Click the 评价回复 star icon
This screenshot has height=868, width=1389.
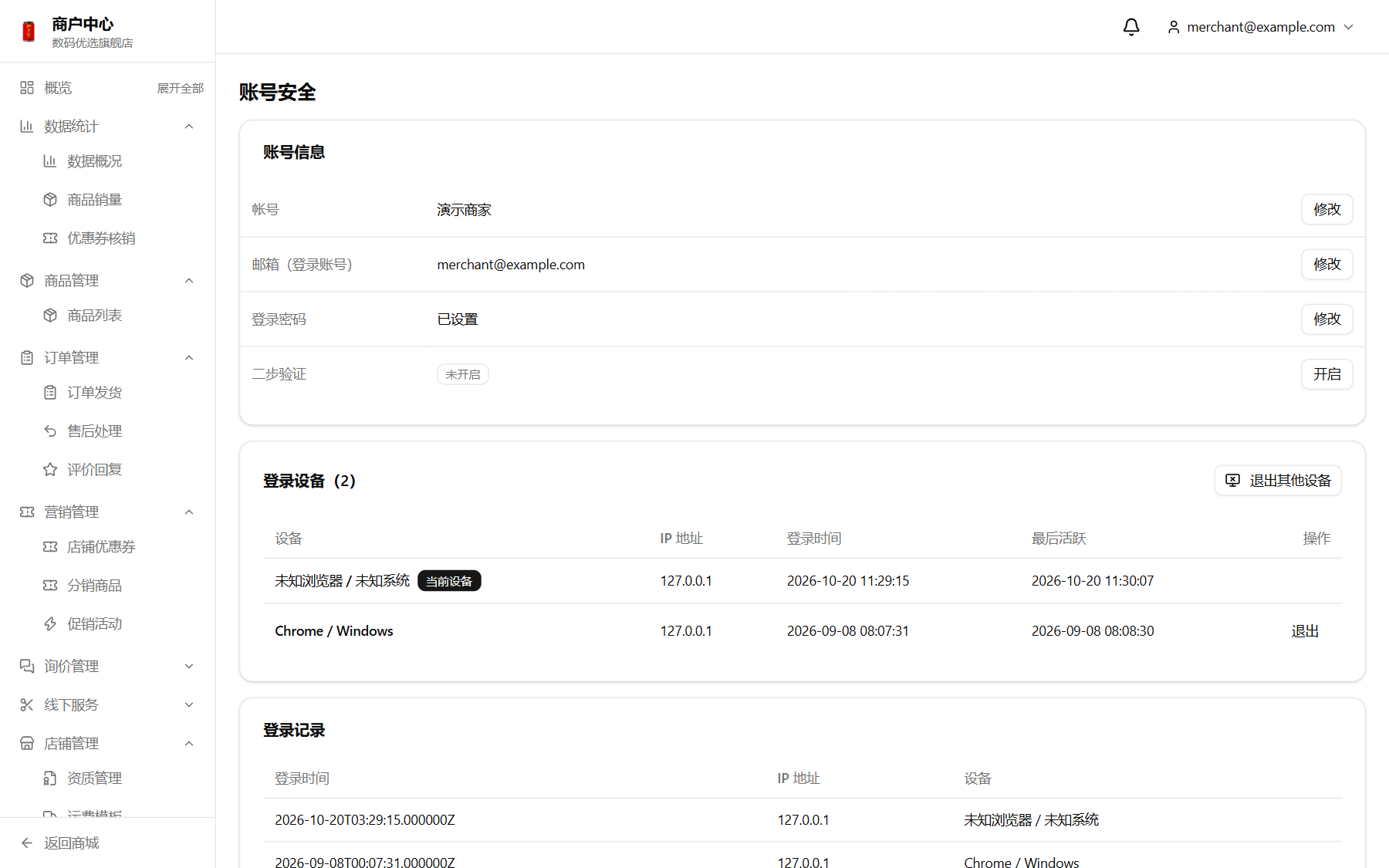click(x=50, y=470)
